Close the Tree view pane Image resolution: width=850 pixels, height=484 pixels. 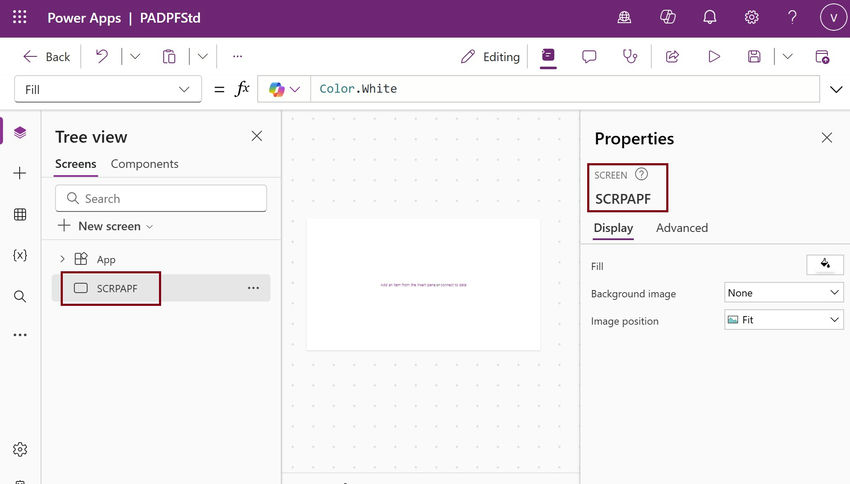tap(257, 136)
